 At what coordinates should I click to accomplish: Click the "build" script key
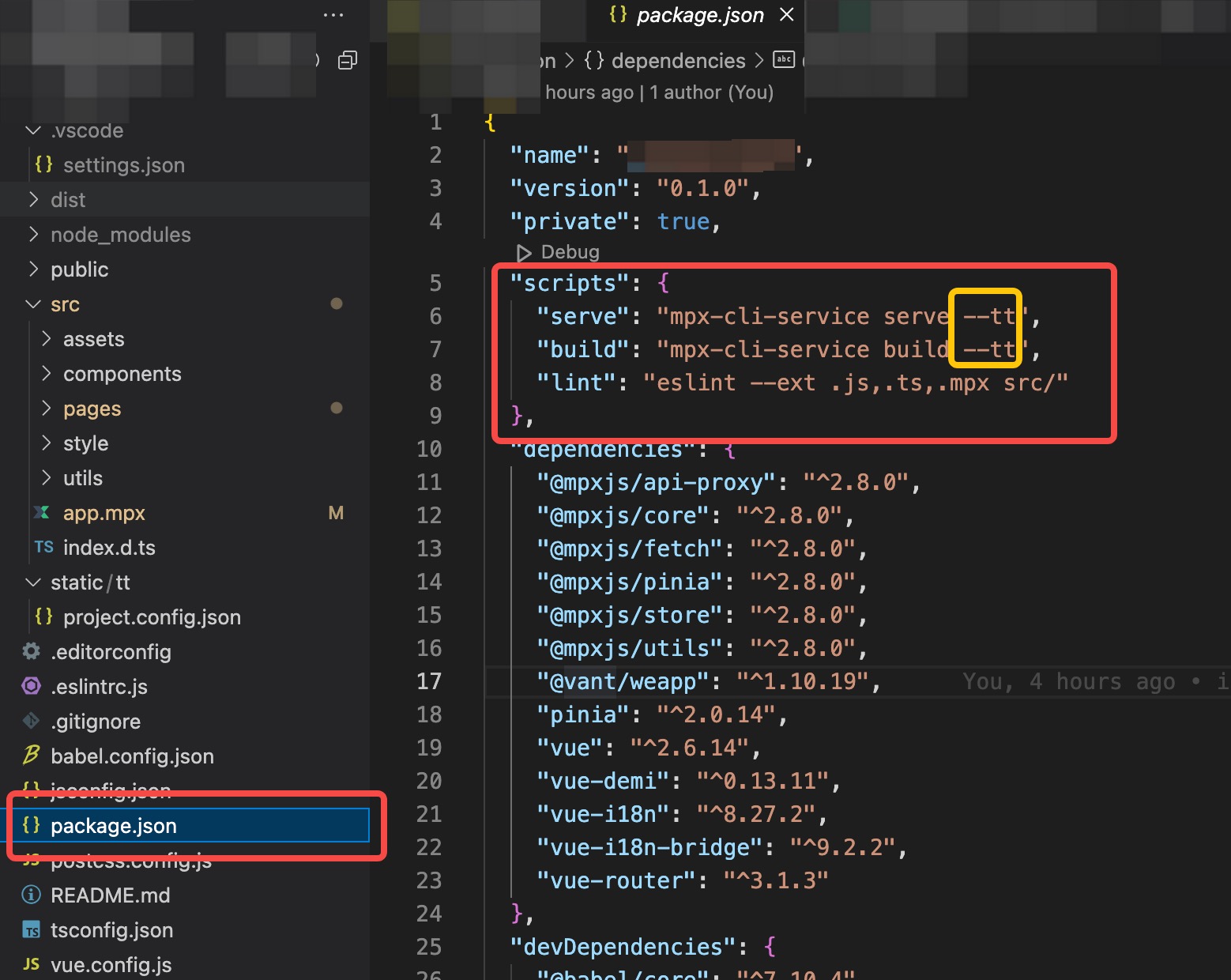click(x=582, y=349)
